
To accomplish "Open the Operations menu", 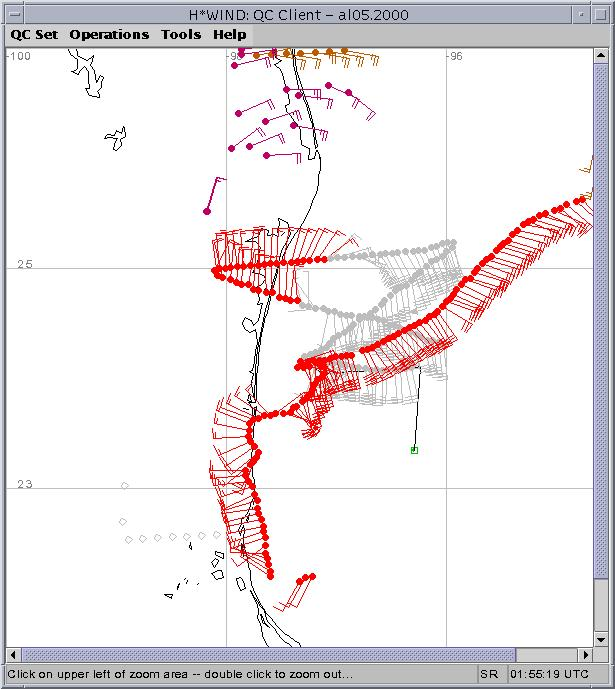I will tap(109, 34).
